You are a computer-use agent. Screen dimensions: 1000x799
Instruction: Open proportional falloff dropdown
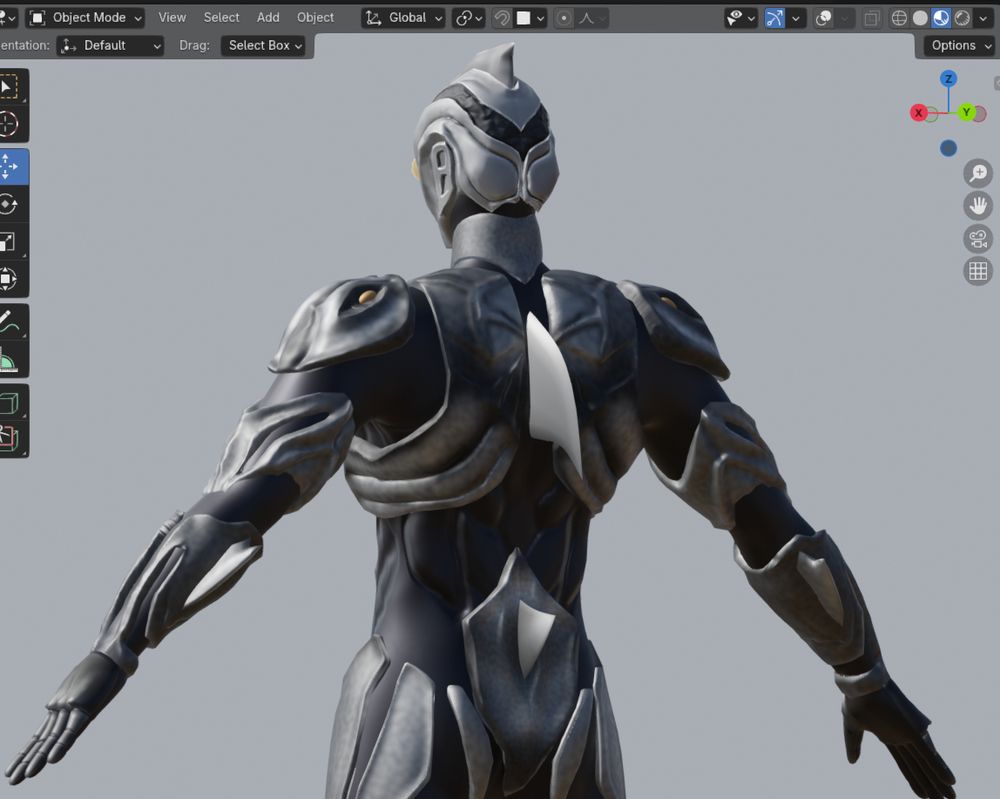click(x=591, y=18)
